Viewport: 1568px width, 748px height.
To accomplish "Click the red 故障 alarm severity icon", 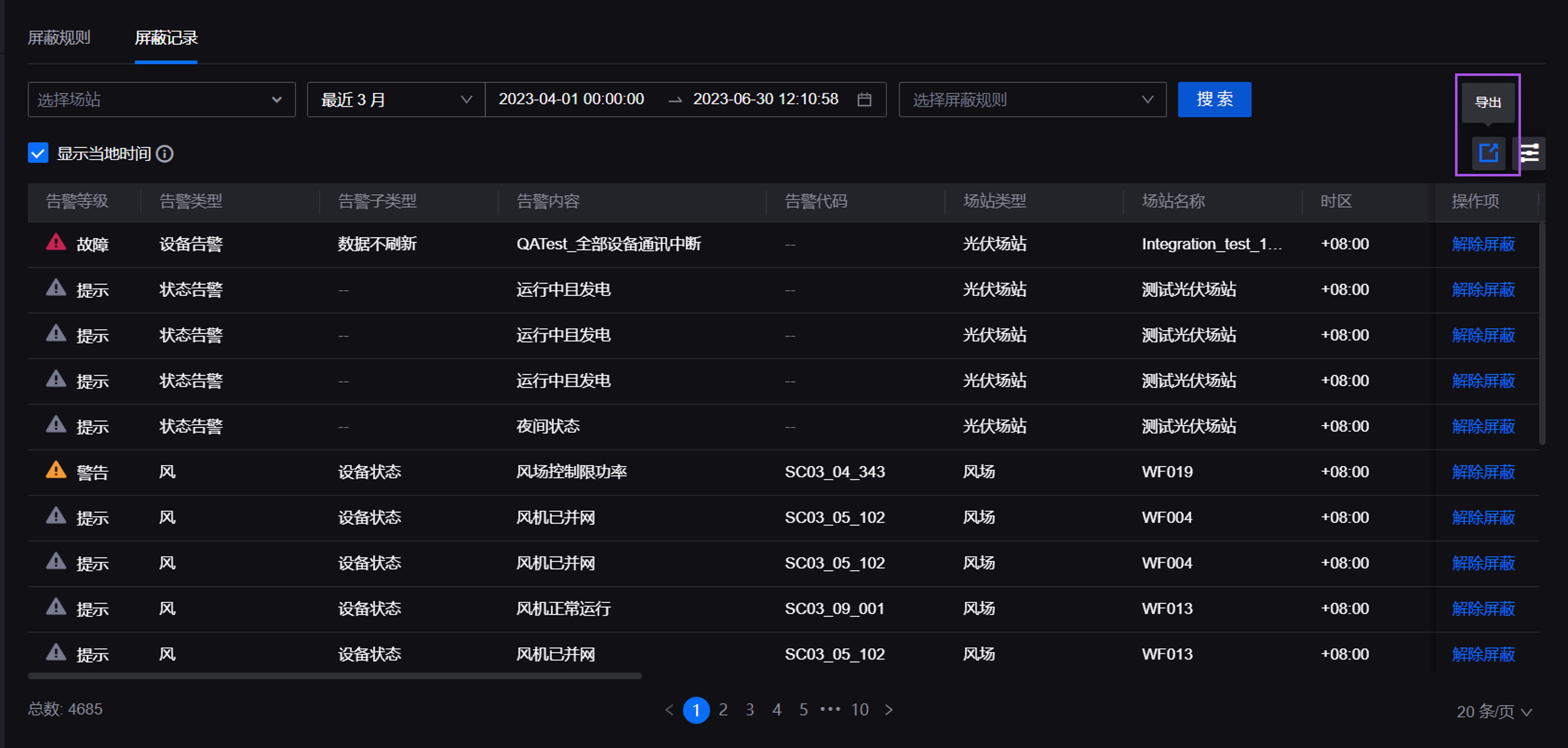I will click(x=55, y=243).
